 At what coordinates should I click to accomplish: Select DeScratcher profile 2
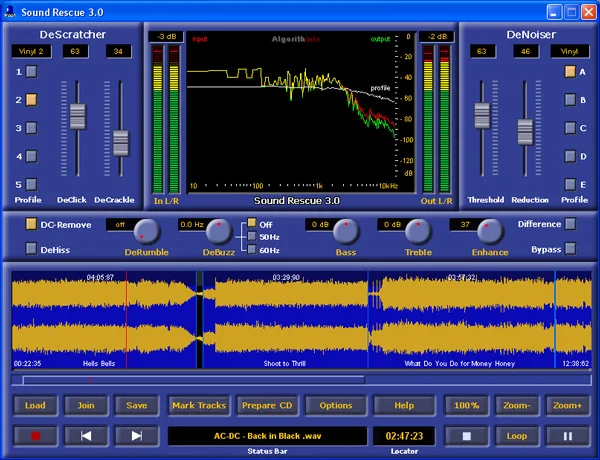point(31,100)
